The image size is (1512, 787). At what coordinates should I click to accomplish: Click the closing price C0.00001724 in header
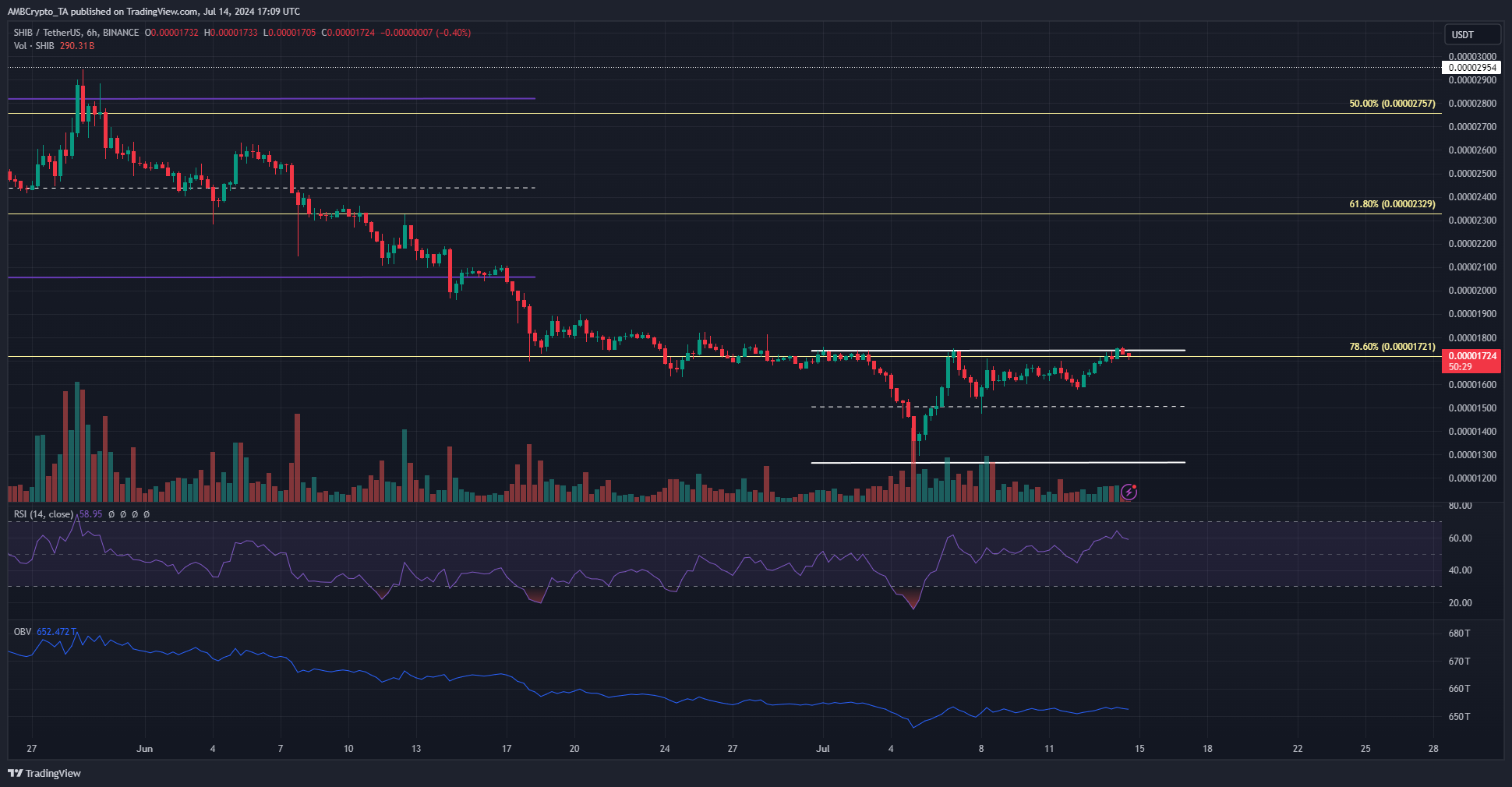point(348,33)
